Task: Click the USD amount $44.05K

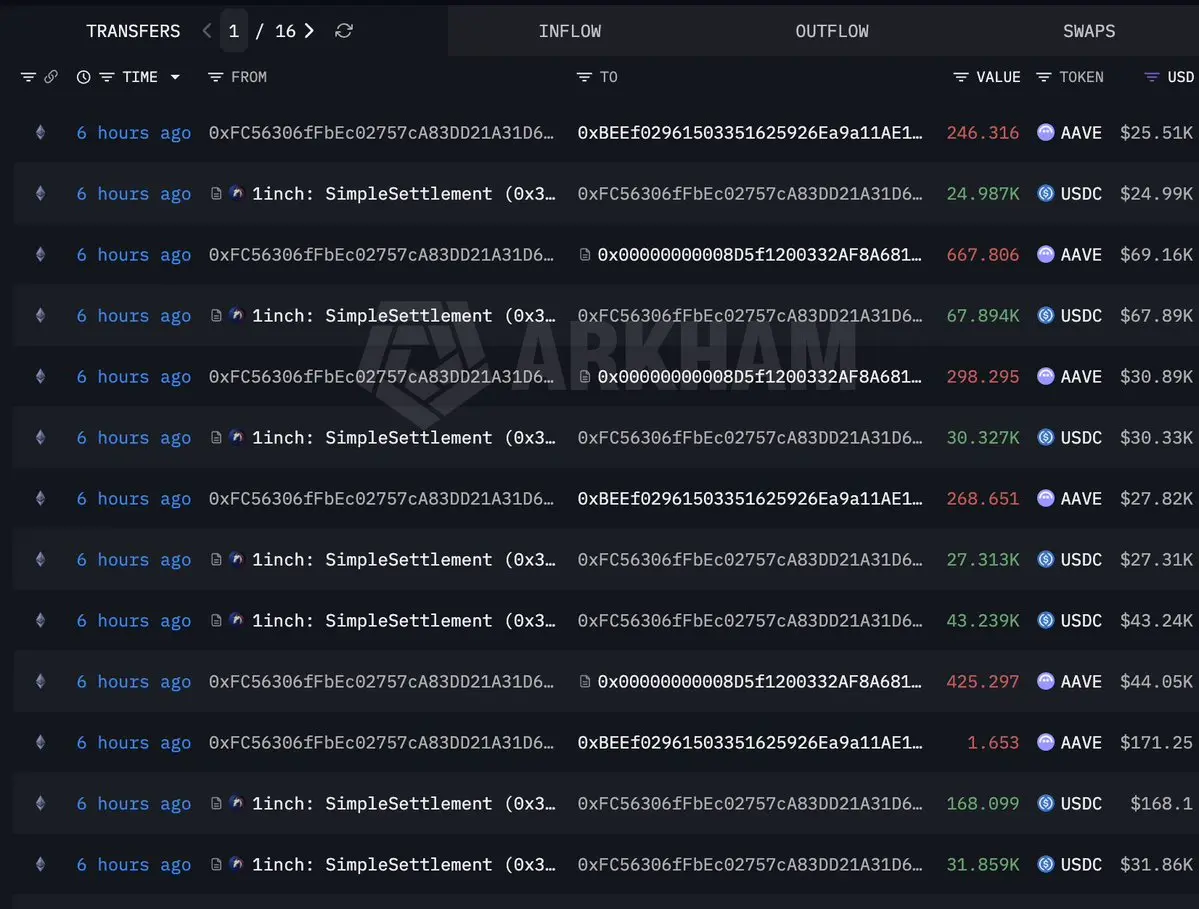Action: pyautogui.click(x=1156, y=681)
